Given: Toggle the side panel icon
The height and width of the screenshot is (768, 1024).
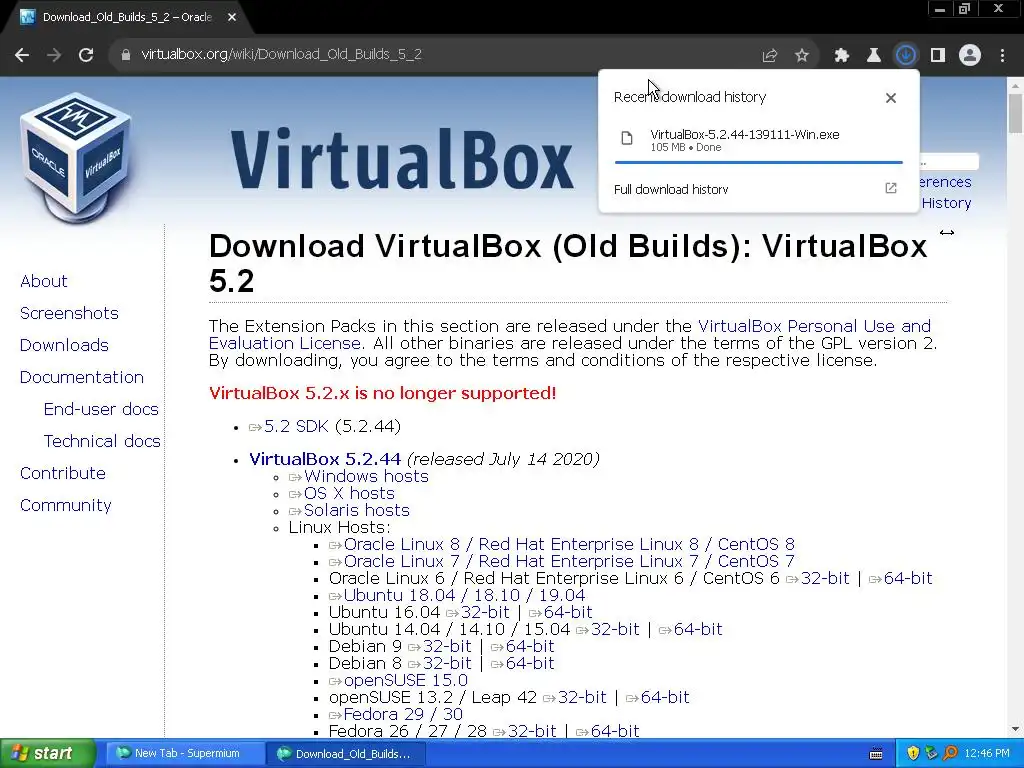Looking at the screenshot, I should click(x=938, y=56).
